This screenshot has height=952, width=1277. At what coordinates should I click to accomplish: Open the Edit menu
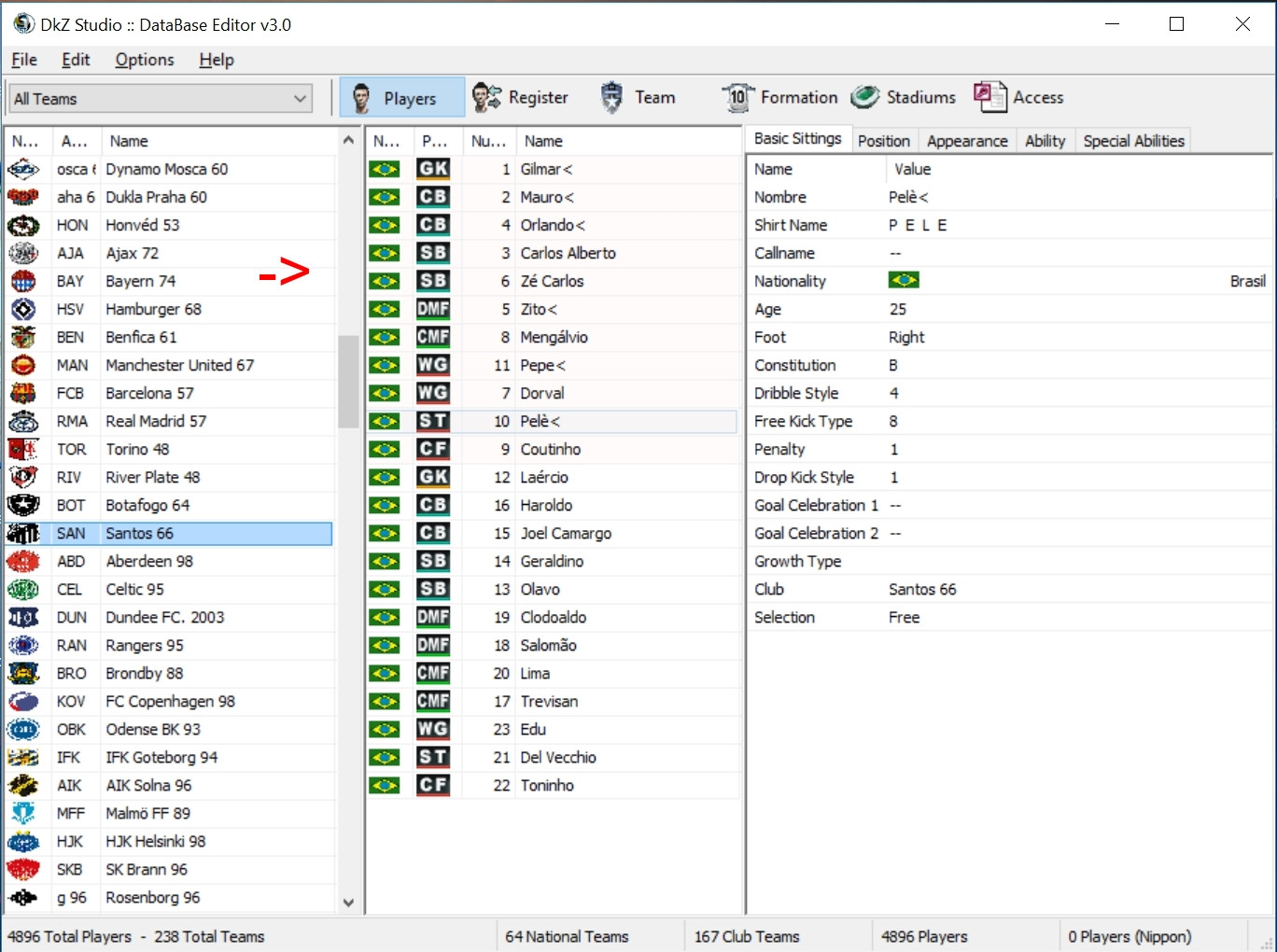coord(76,60)
